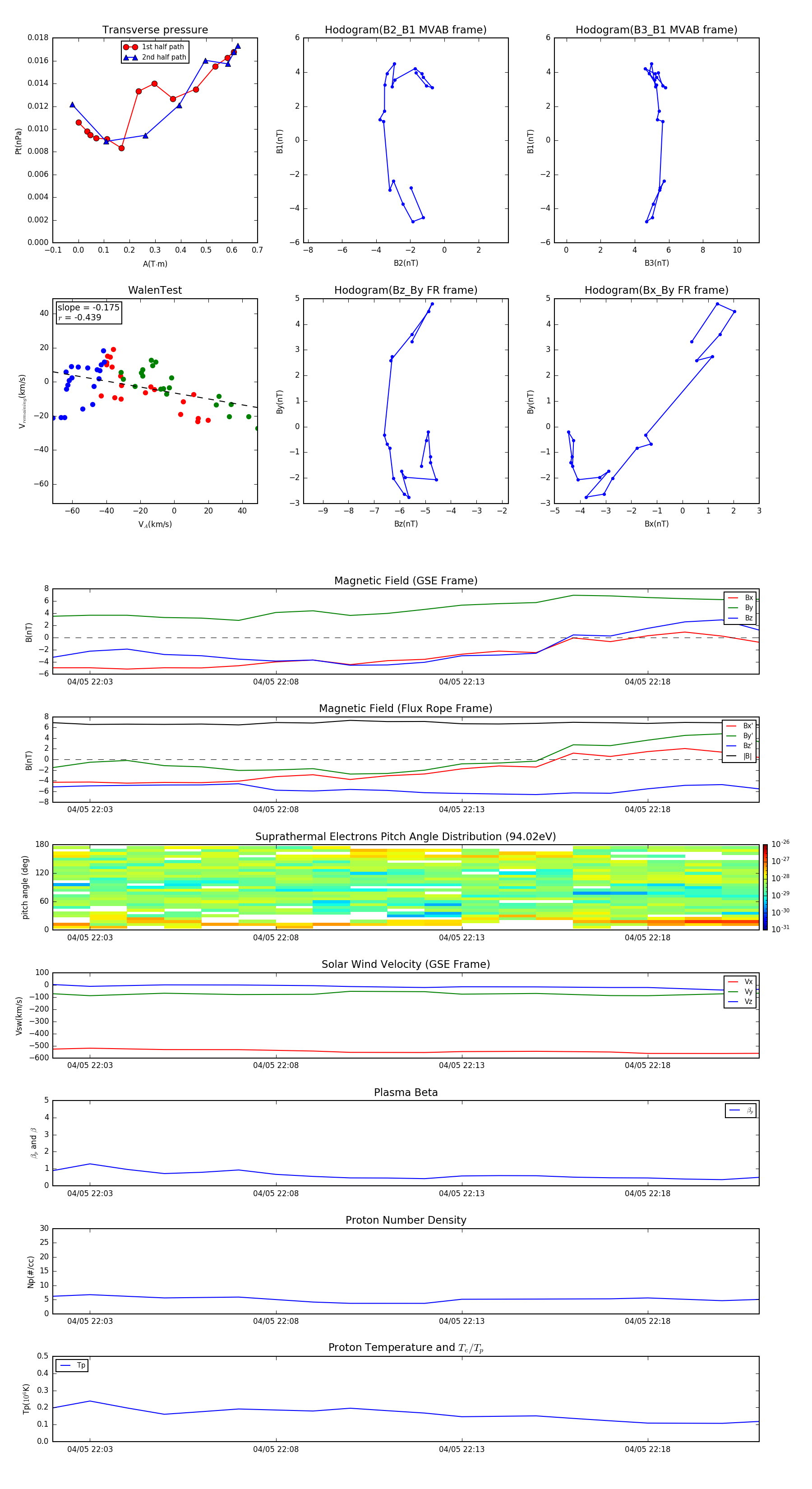The width and height of the screenshot is (812, 1489).
Task: Click the 'Plasma Beta' plot title
Action: 406,1092
